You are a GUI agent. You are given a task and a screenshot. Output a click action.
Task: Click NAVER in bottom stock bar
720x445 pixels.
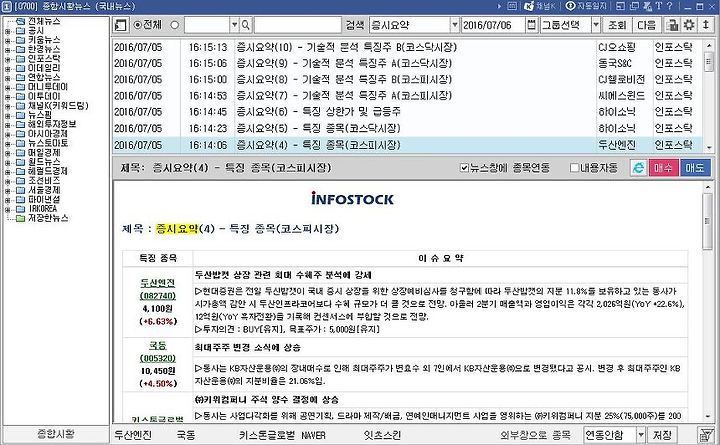coord(314,435)
